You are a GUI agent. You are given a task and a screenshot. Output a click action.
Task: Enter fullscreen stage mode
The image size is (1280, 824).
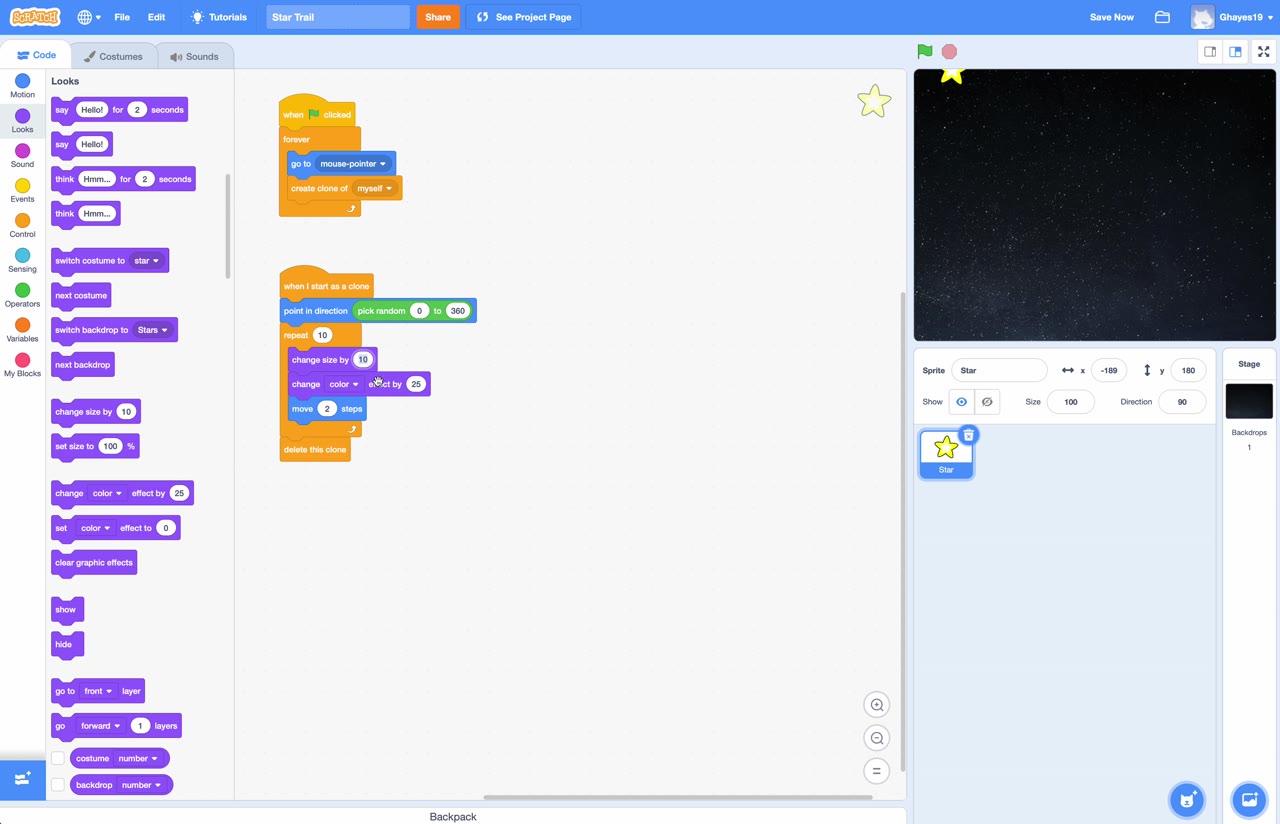click(x=1263, y=51)
